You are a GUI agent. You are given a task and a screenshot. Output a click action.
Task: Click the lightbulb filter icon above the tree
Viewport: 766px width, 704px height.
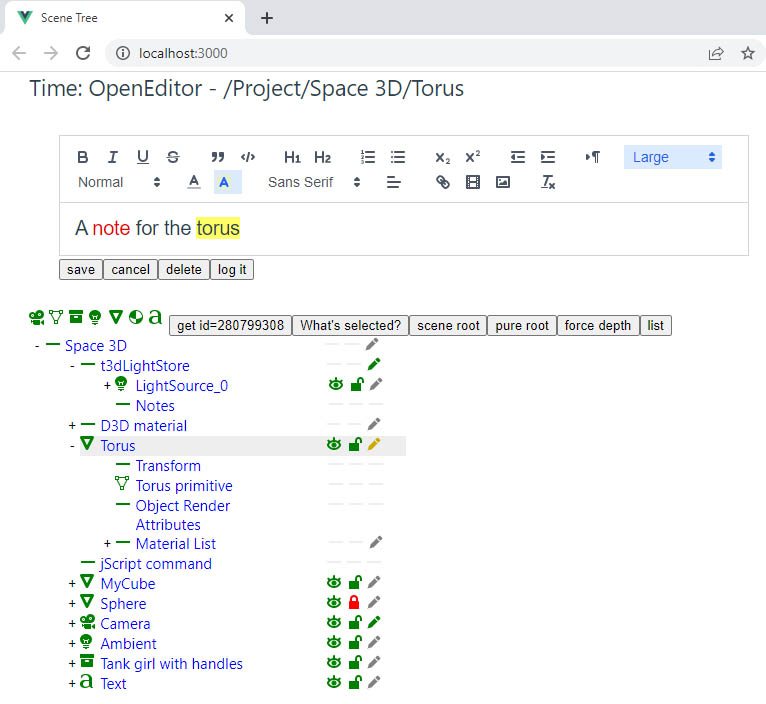coord(95,318)
